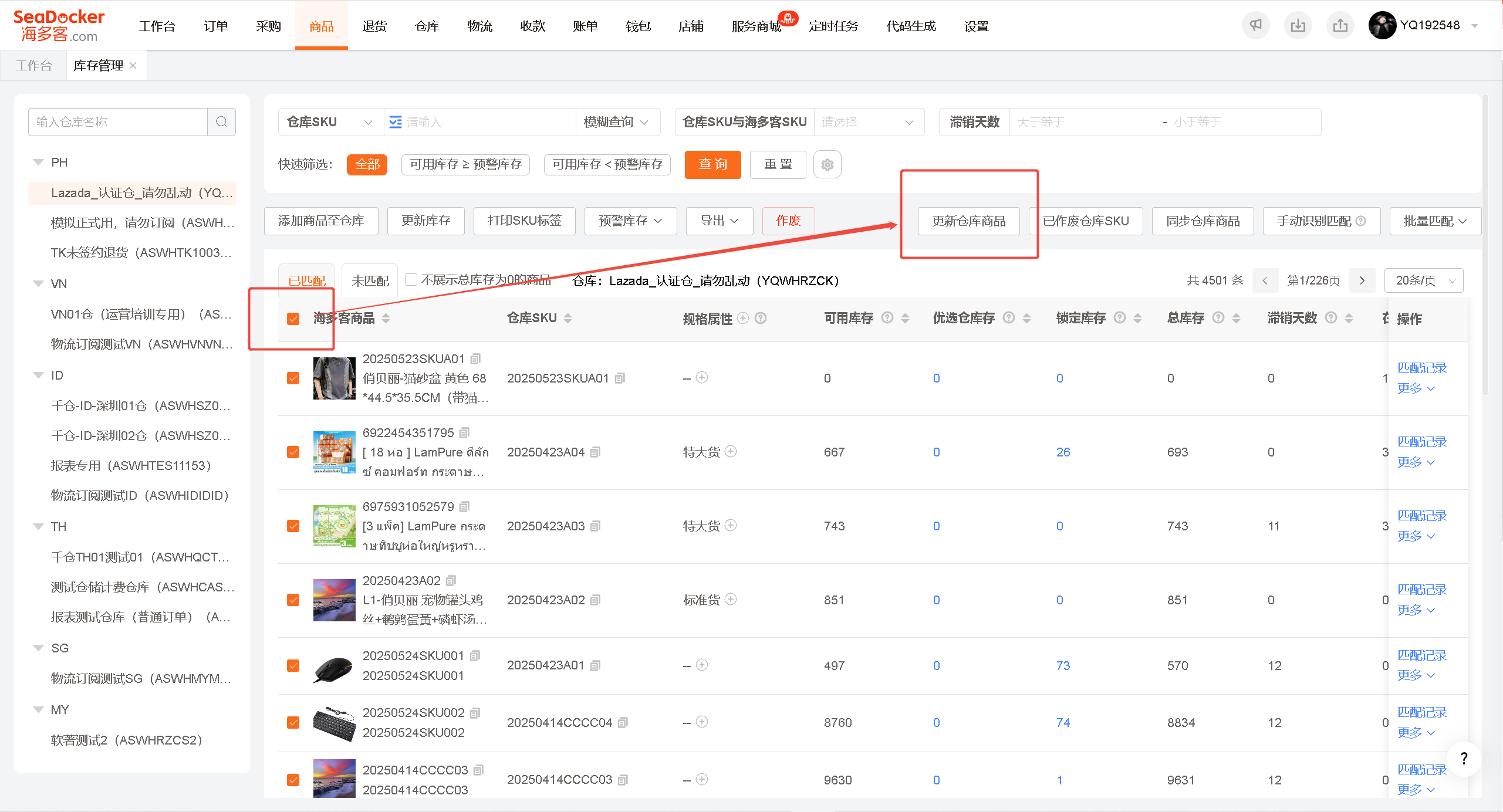Copy SKU 20250523SKUA01 in warehouse SKU column
The width and height of the screenshot is (1503, 812).
click(620, 378)
